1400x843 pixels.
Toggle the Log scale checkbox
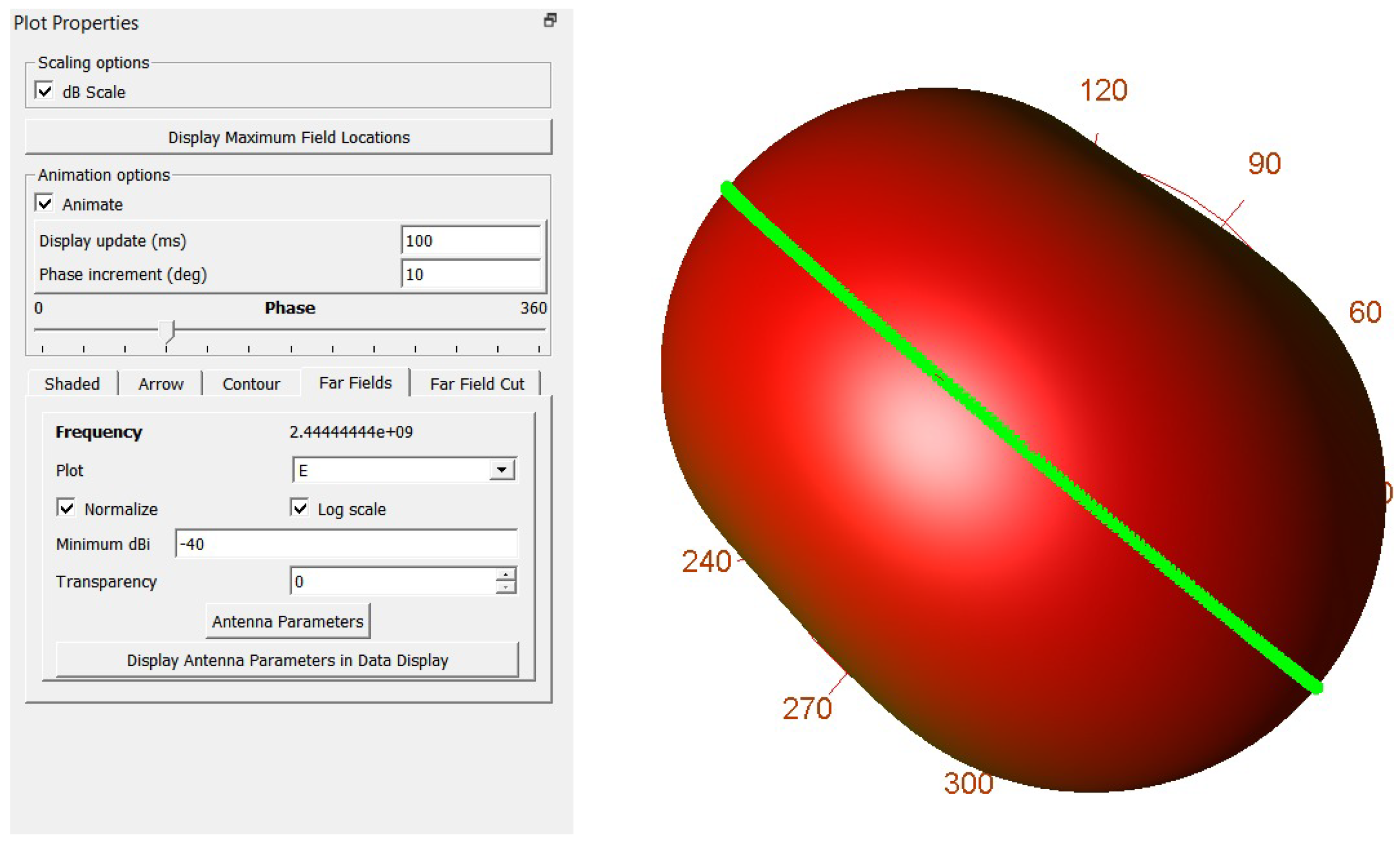[x=299, y=507]
